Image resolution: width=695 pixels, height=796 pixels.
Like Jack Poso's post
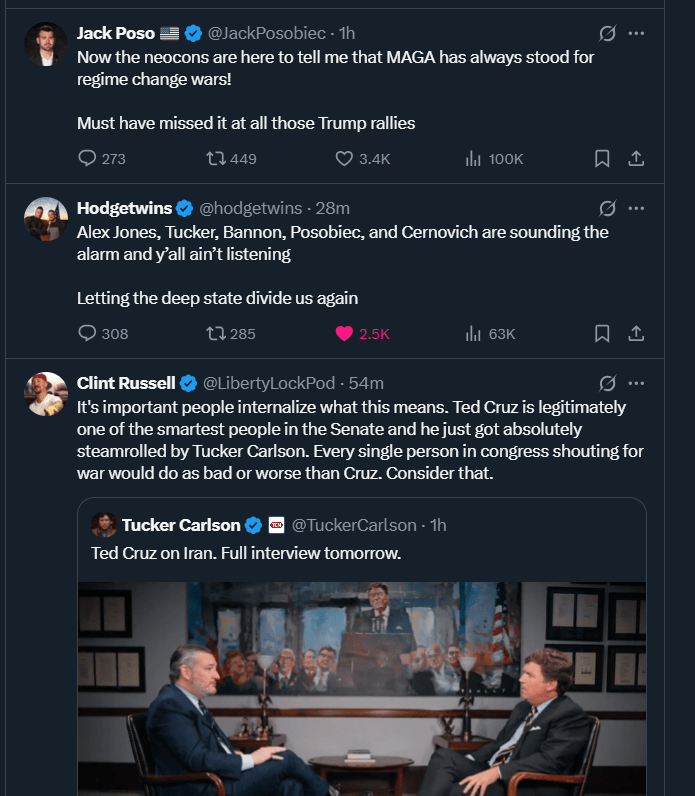(x=344, y=158)
